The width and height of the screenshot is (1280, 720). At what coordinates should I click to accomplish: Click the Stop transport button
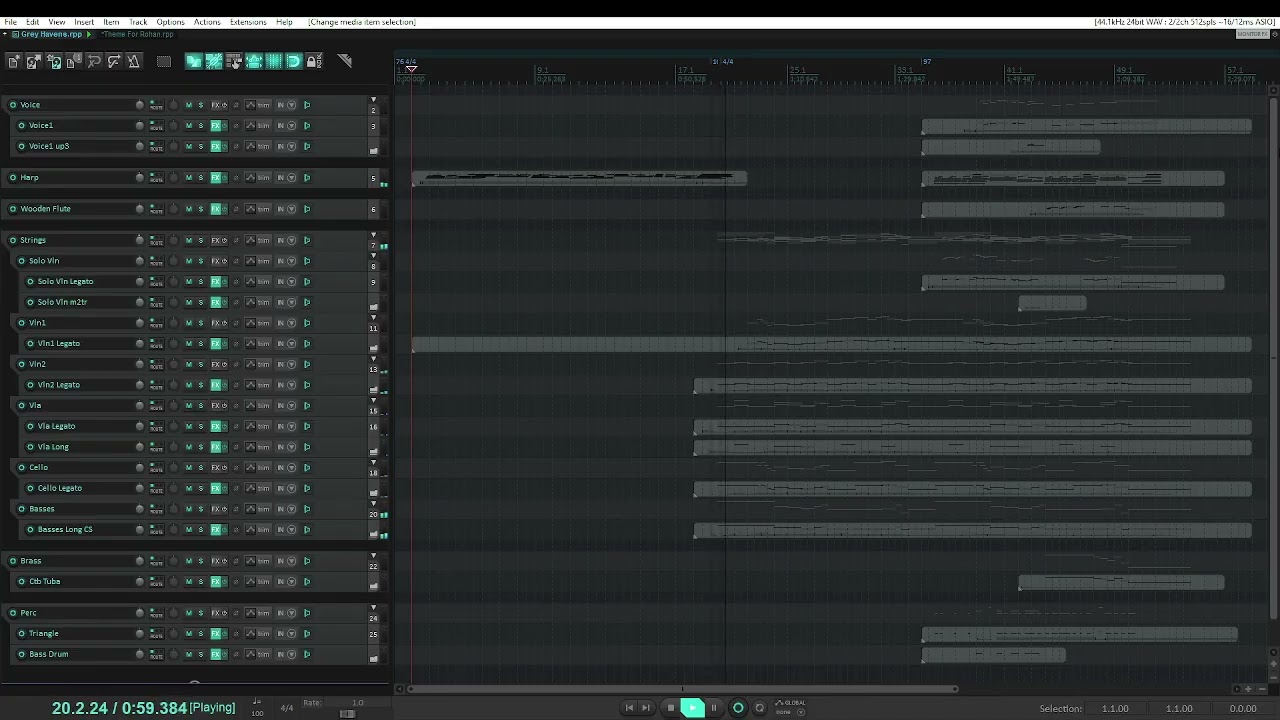(671, 708)
